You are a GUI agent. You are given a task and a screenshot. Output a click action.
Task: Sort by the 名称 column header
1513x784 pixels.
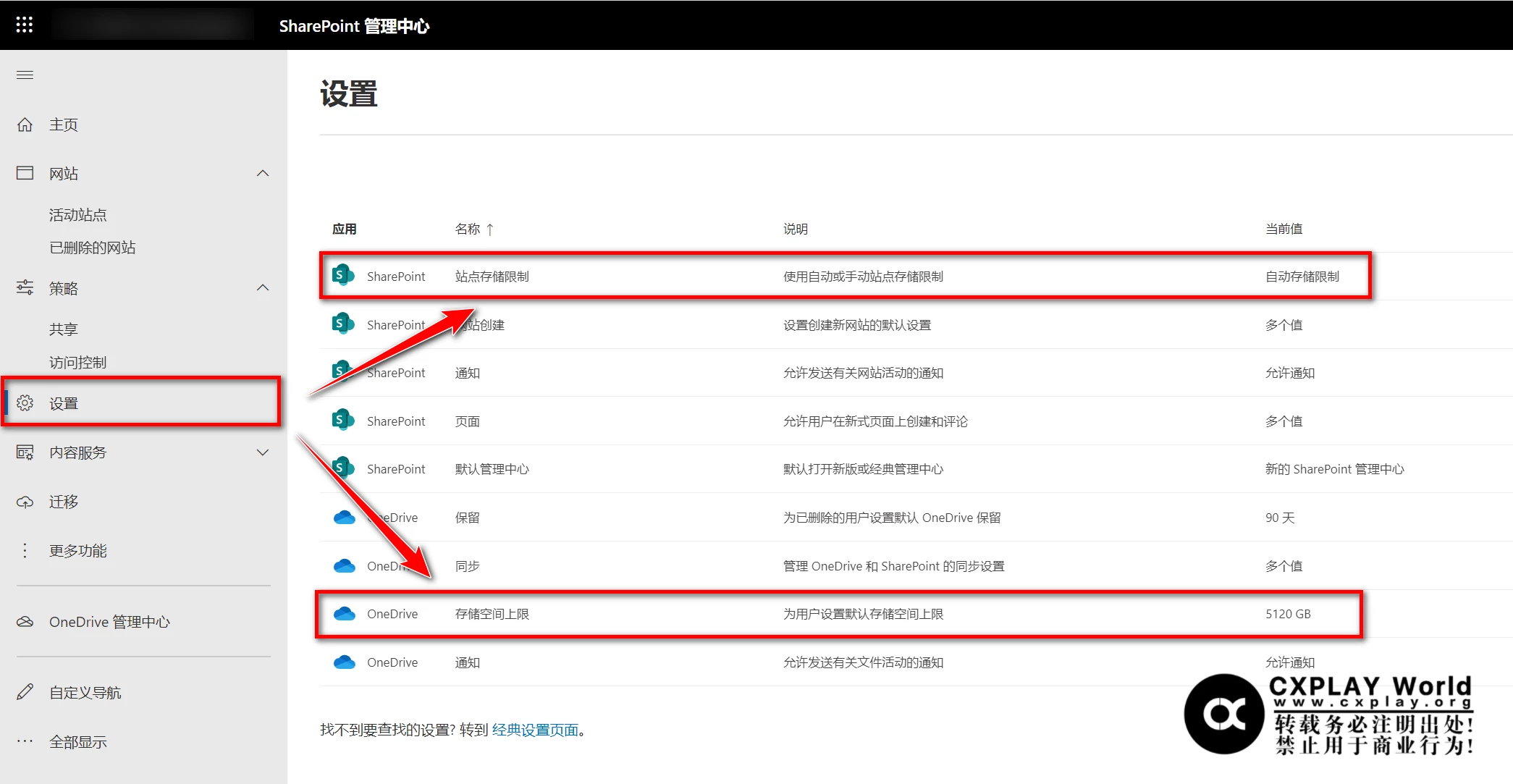(468, 229)
